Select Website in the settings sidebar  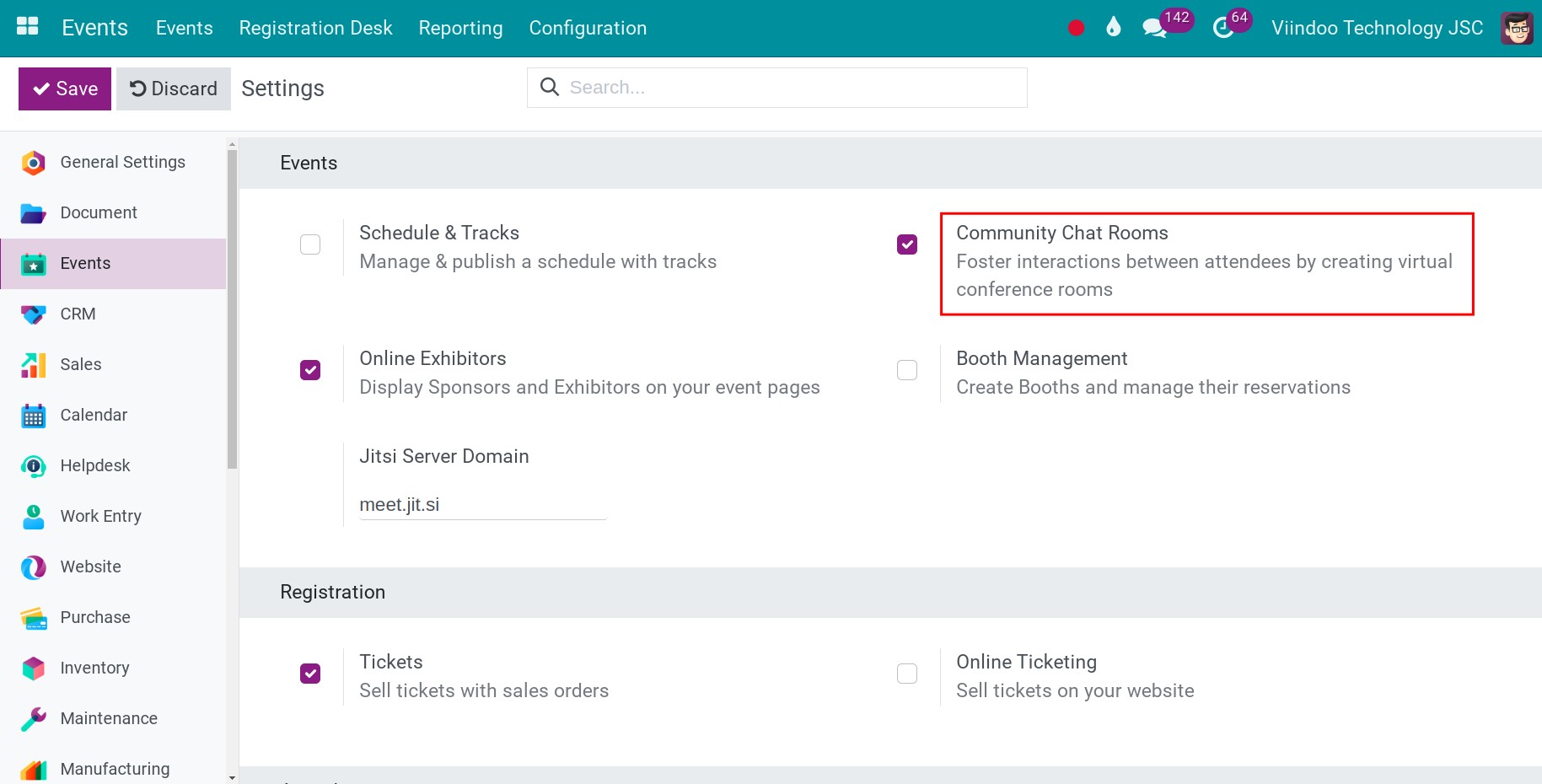113,567
